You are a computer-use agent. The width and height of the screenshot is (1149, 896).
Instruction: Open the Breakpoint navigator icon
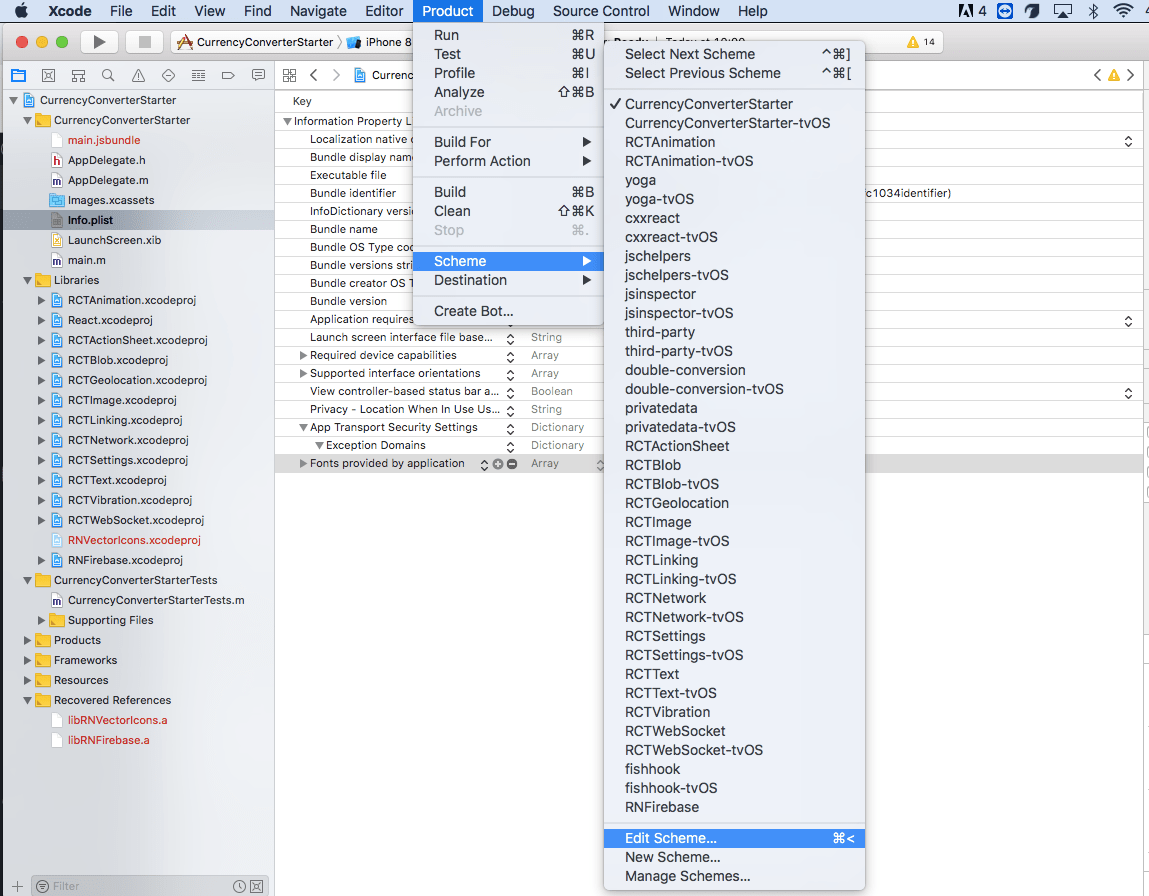(228, 75)
